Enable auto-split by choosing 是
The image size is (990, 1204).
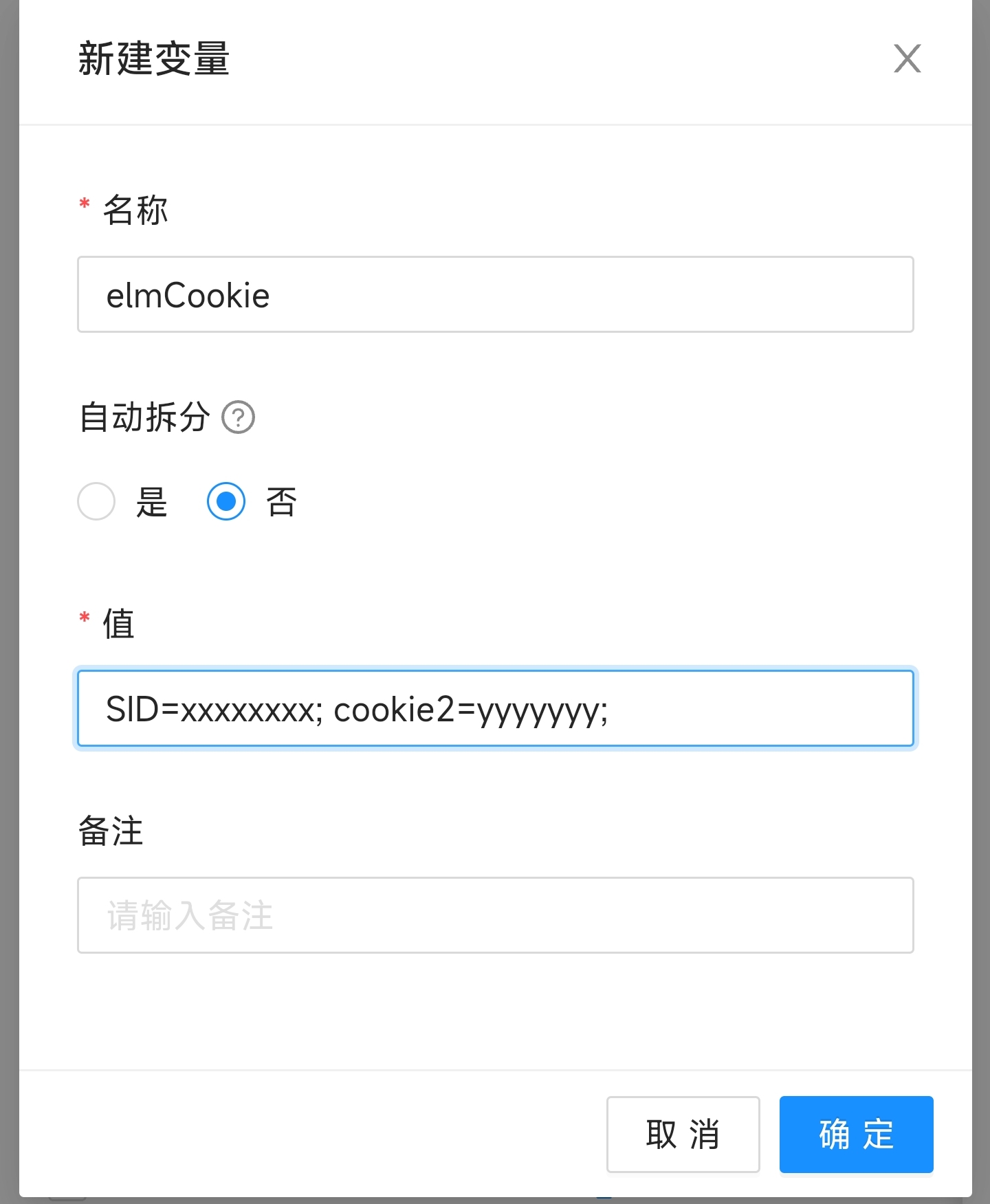coord(96,501)
